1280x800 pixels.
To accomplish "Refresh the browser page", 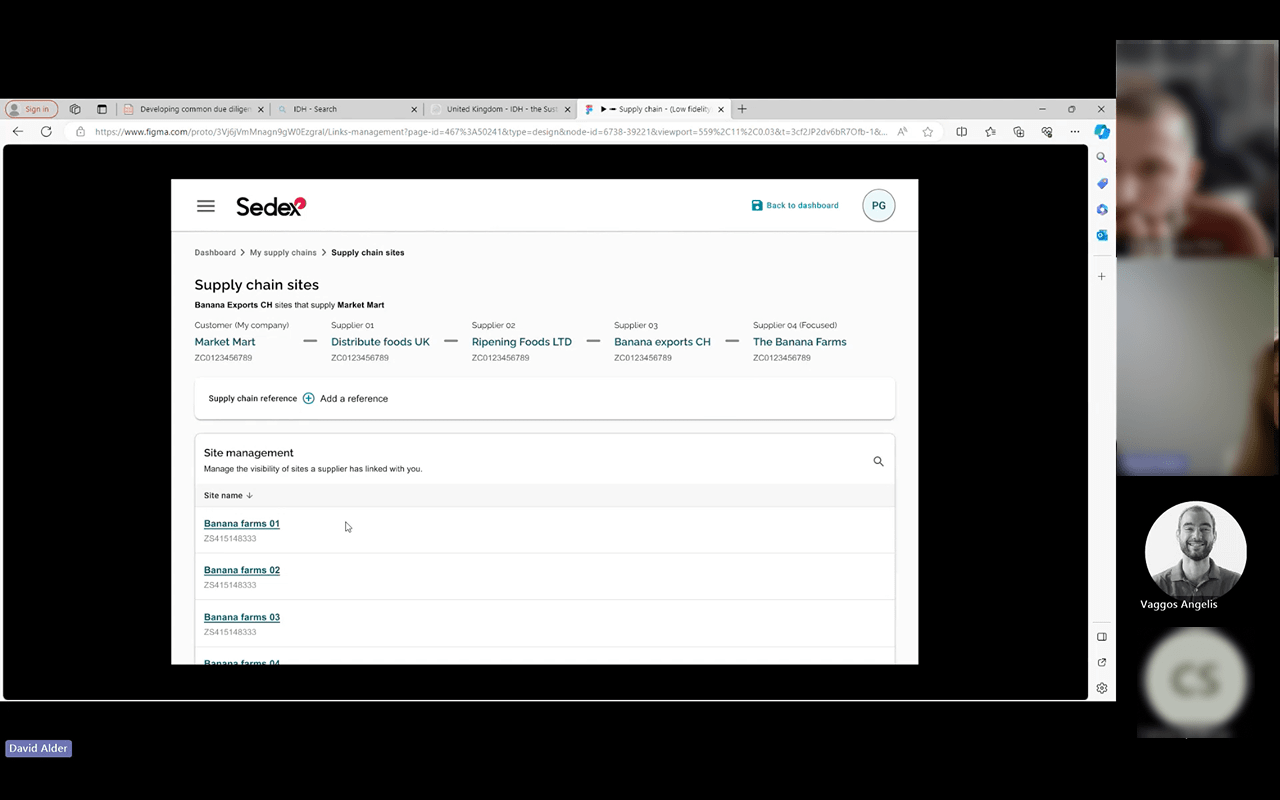I will click(x=46, y=131).
